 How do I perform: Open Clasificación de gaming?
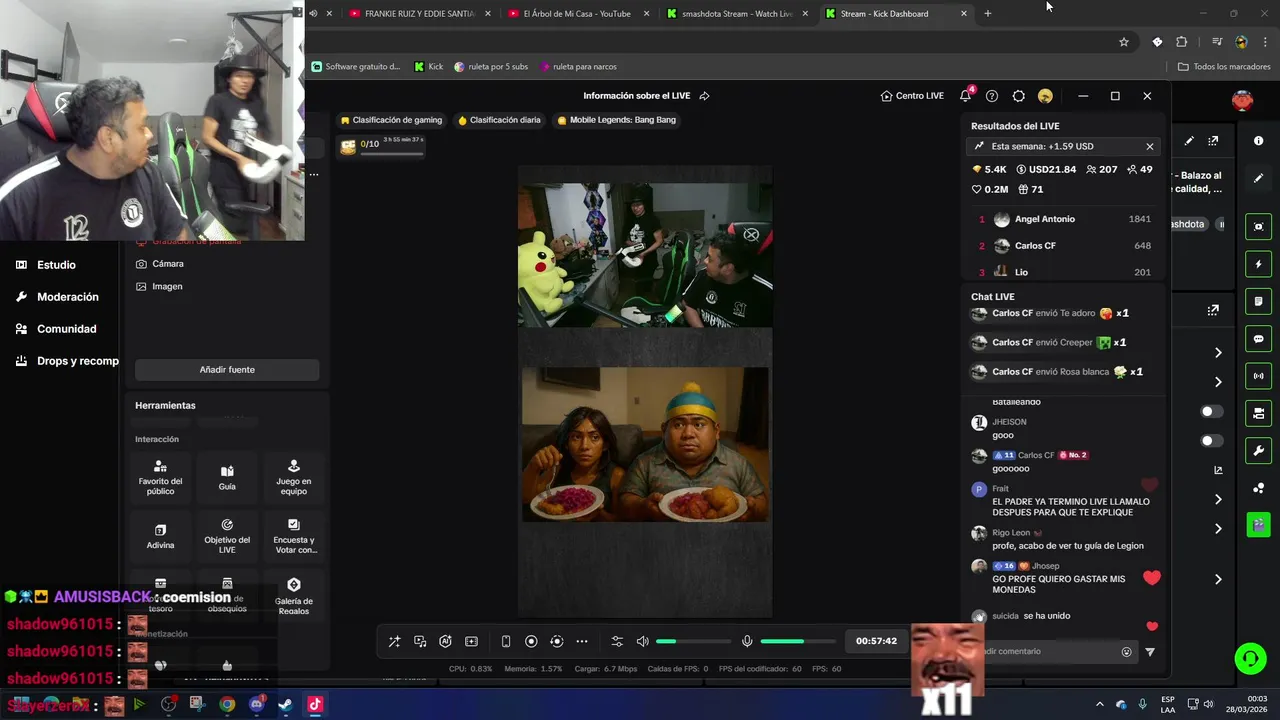[391, 120]
